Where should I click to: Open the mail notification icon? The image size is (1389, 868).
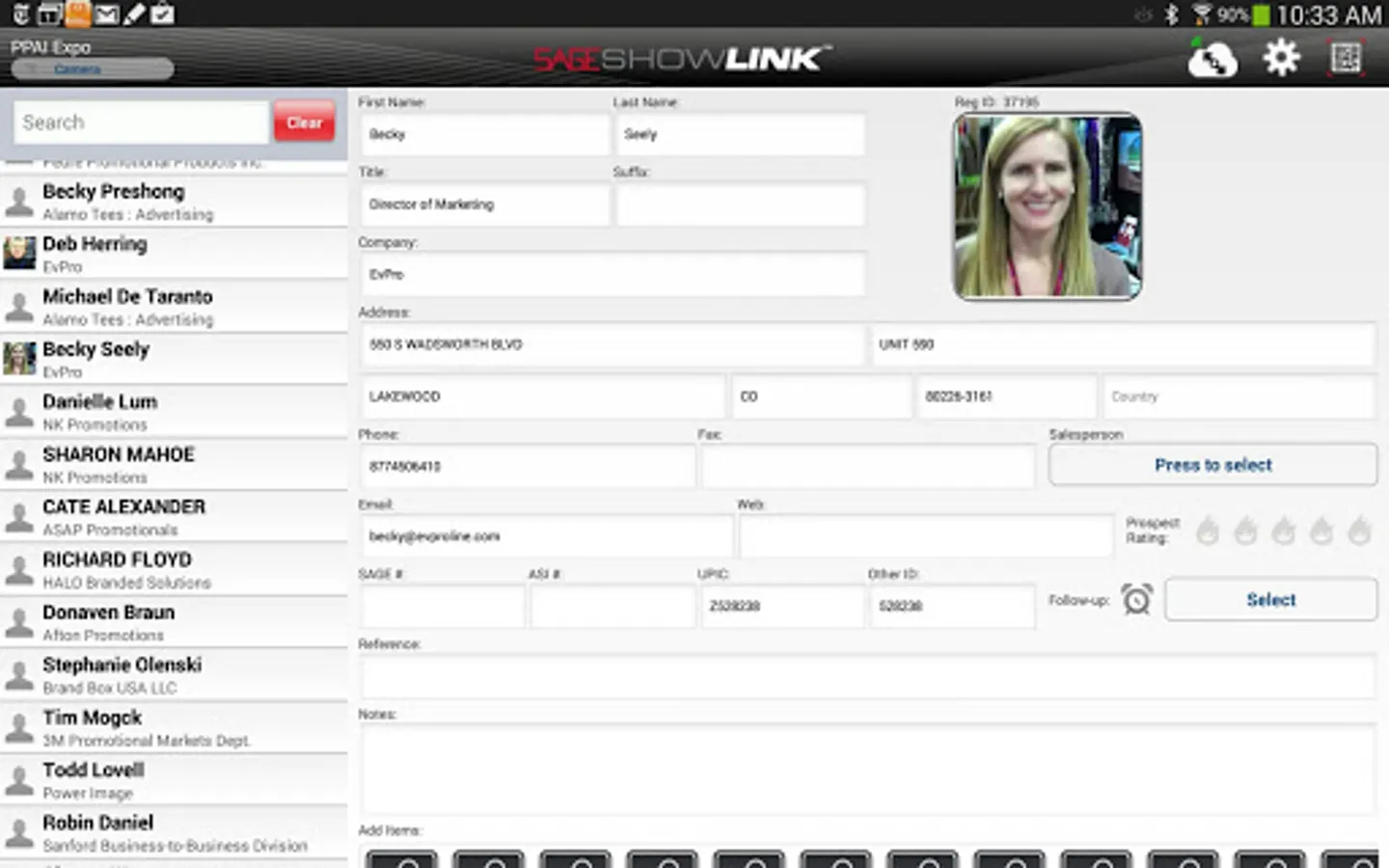click(x=107, y=14)
